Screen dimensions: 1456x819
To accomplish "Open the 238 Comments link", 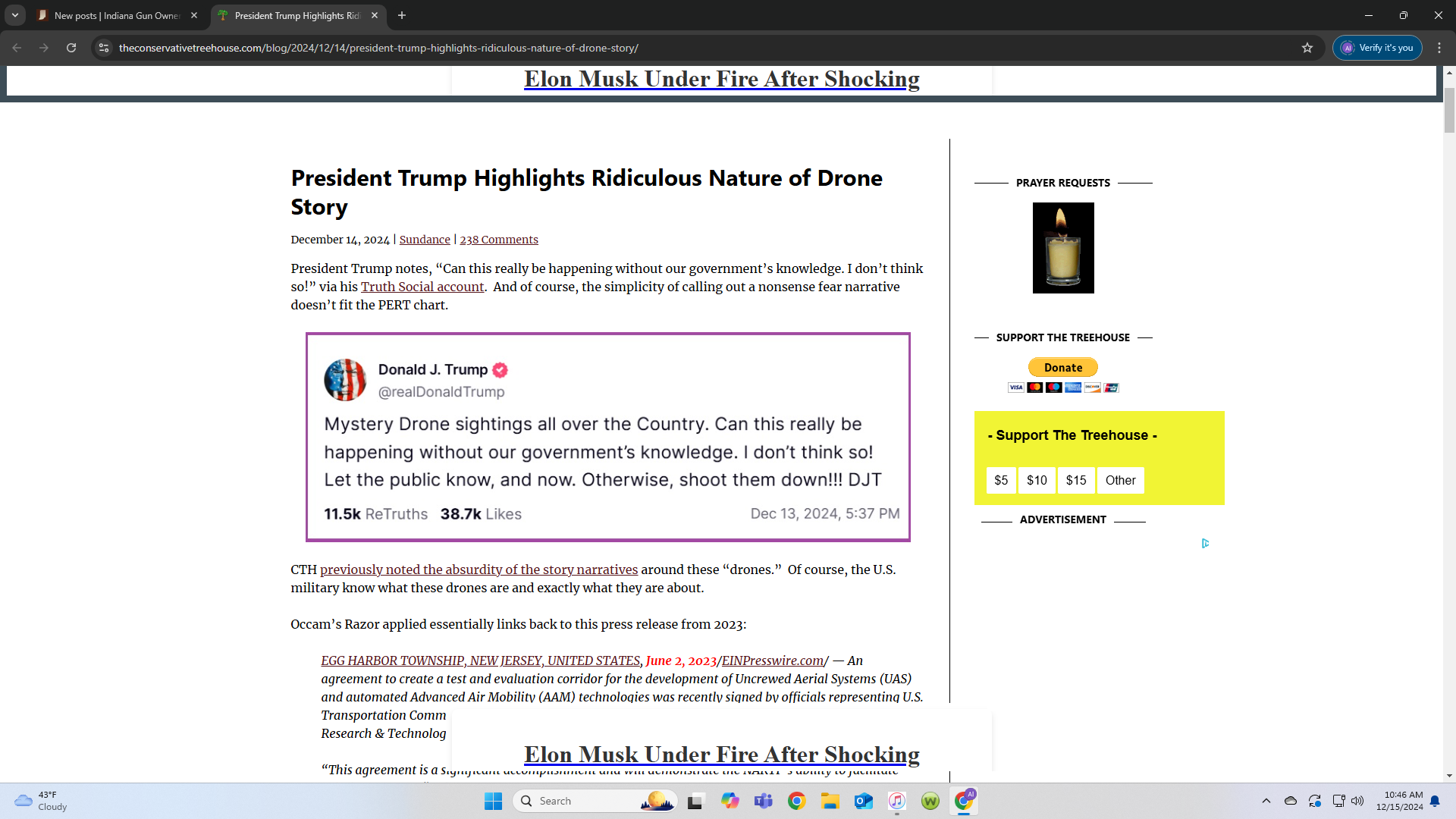I will (x=499, y=240).
